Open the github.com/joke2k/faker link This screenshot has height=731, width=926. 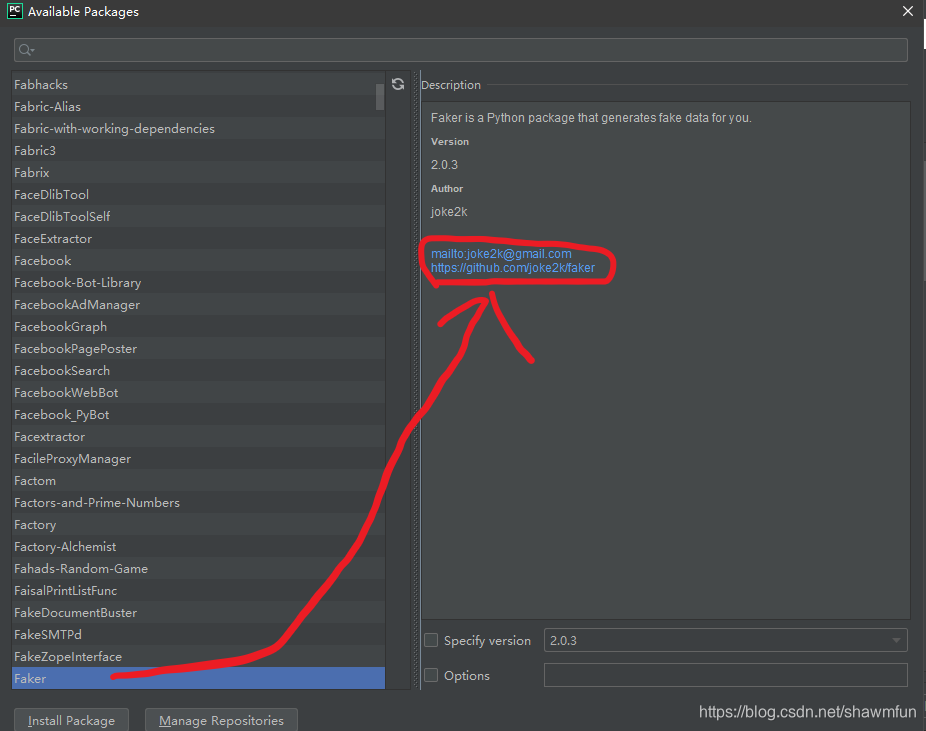pyautogui.click(x=513, y=268)
